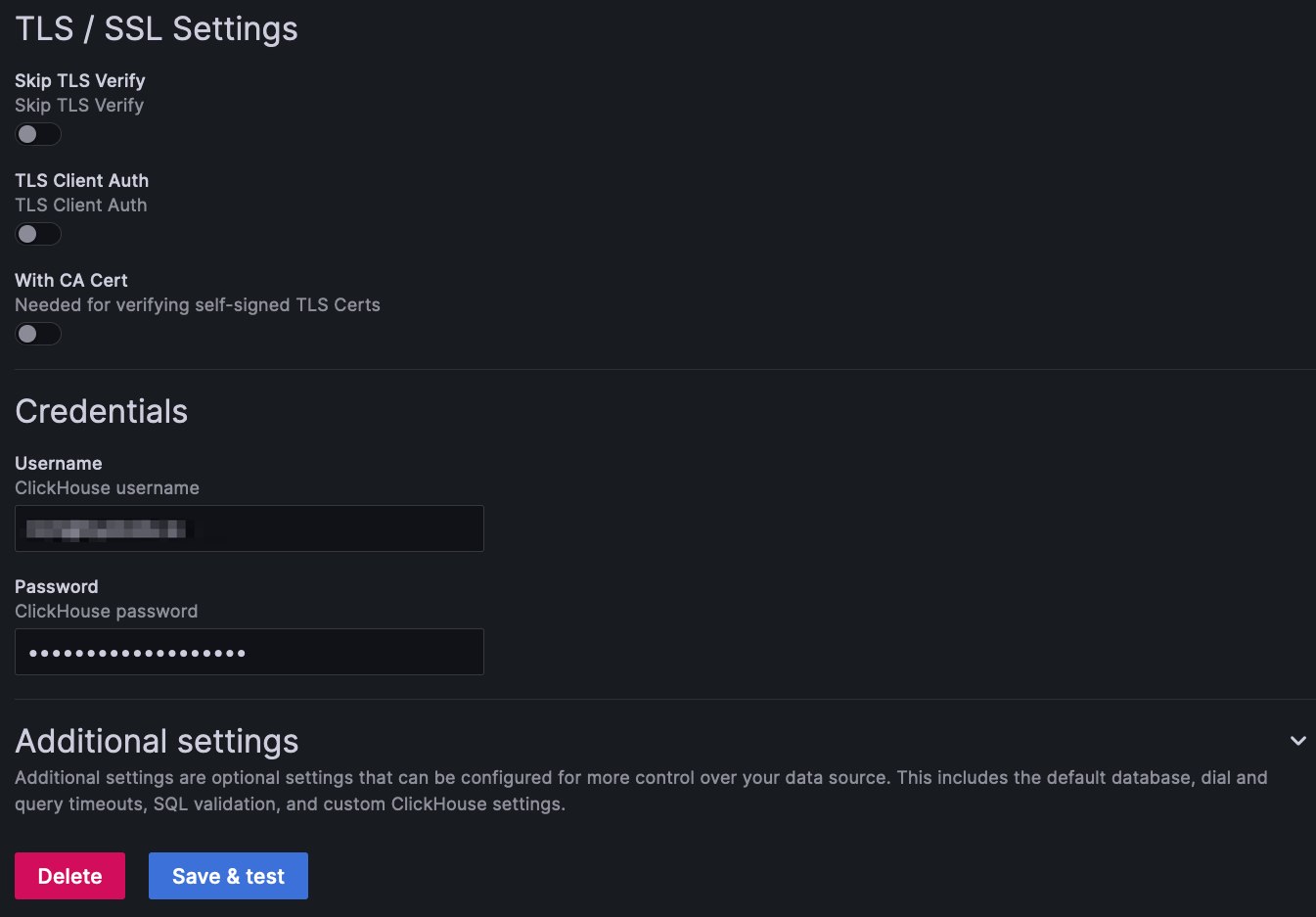Click the Credentials section heading
This screenshot has height=917, width=1316.
(x=102, y=411)
